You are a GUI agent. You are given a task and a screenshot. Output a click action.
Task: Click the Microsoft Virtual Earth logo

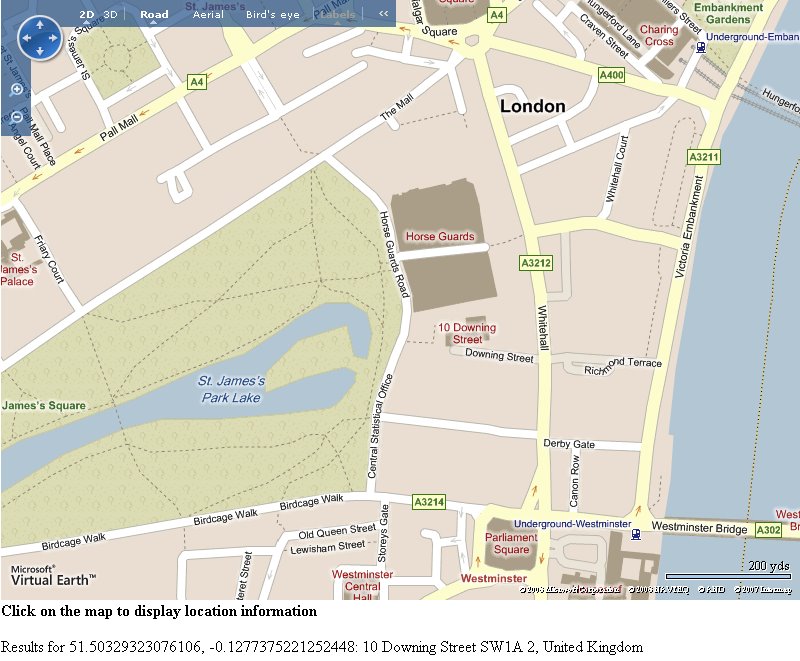coord(53,576)
